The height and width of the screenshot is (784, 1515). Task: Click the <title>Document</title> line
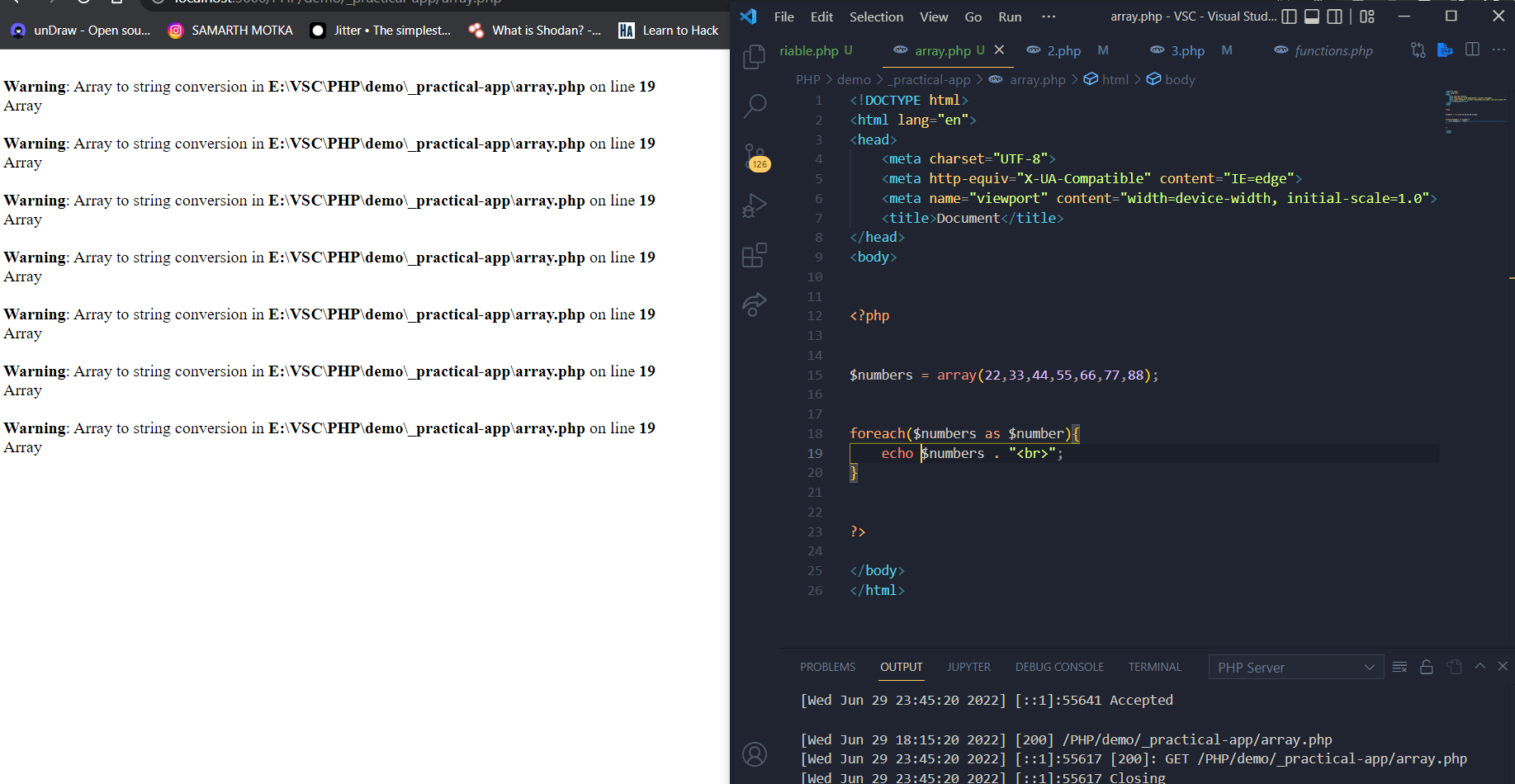[972, 218]
